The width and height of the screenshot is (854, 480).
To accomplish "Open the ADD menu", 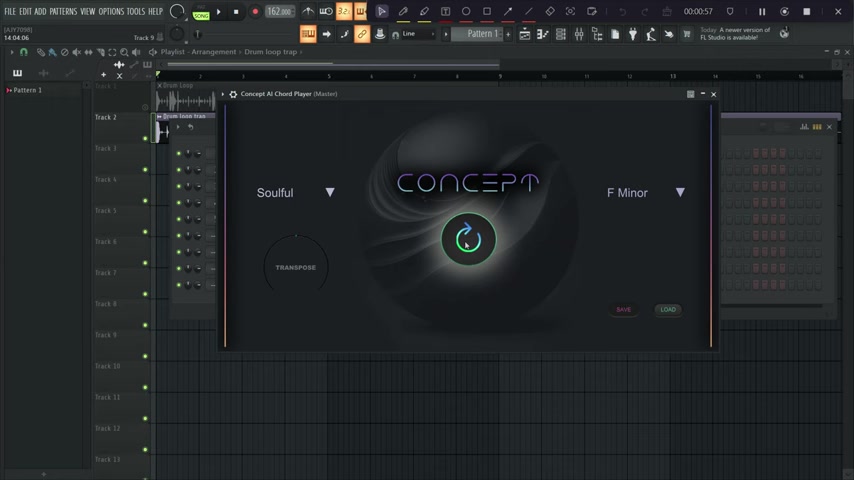I will tap(40, 11).
